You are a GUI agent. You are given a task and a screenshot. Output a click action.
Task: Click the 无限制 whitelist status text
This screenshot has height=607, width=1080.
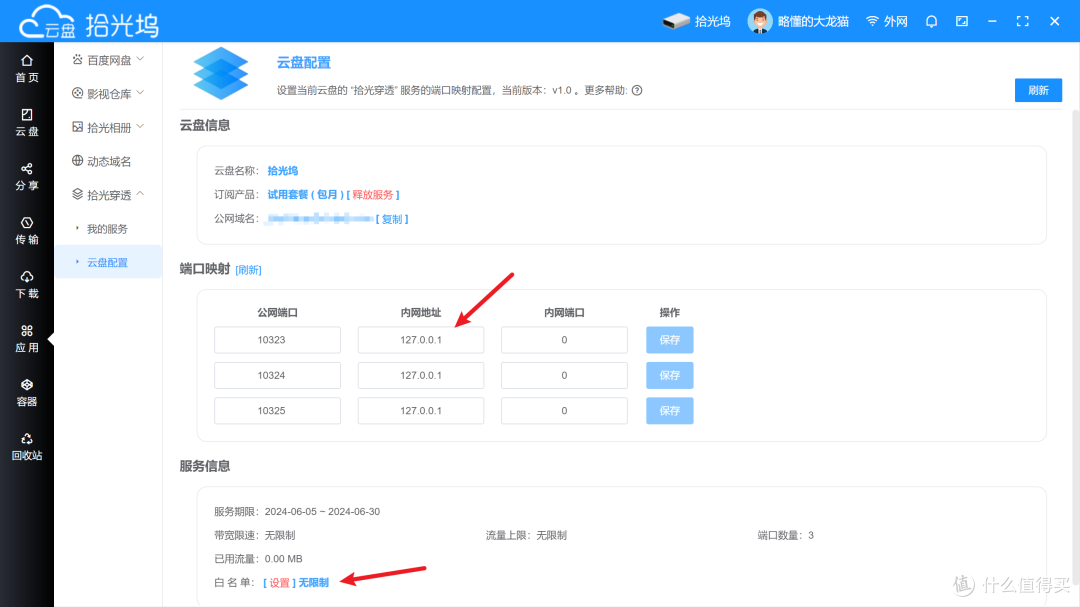[313, 583]
